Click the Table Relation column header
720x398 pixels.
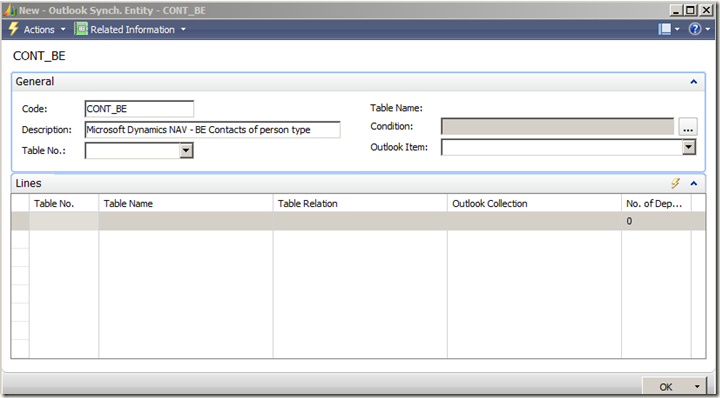360,203
